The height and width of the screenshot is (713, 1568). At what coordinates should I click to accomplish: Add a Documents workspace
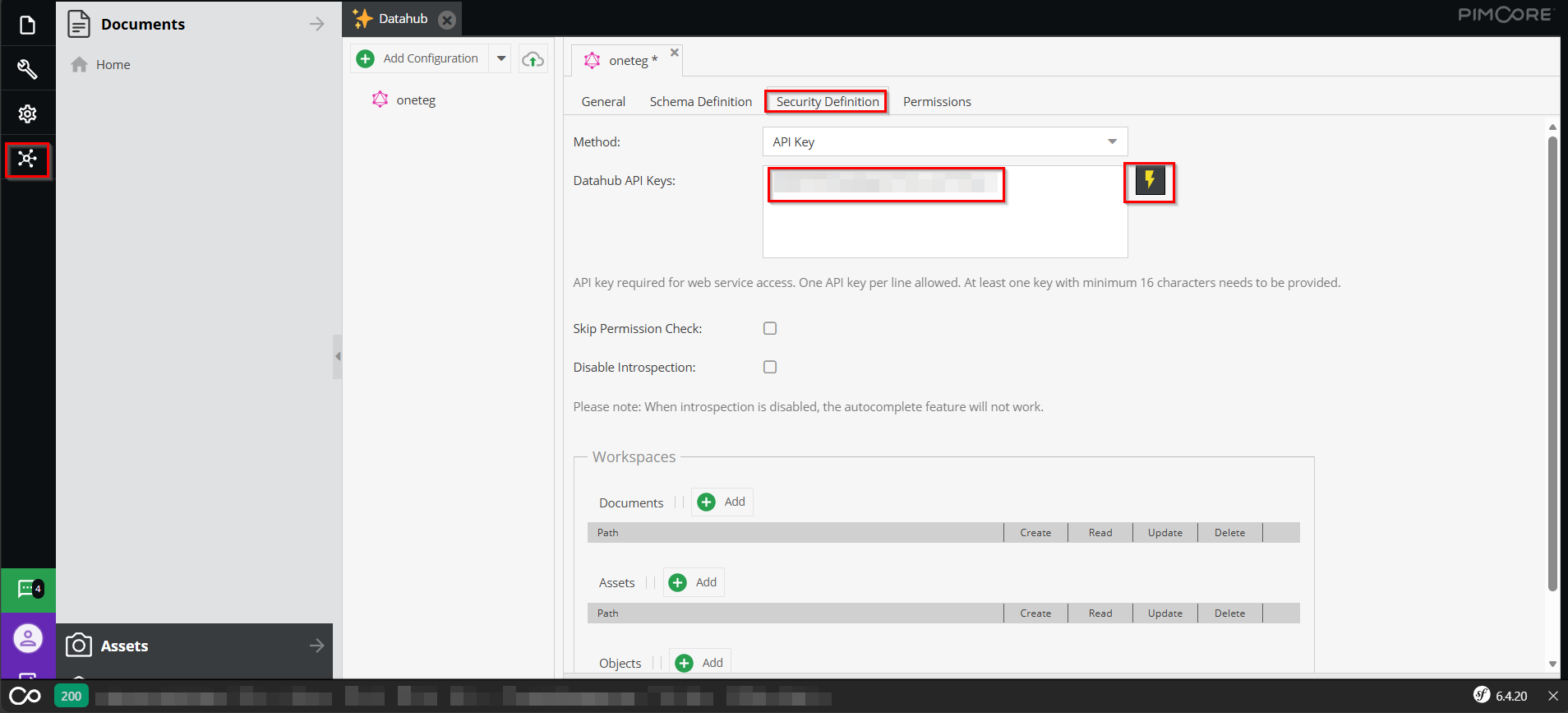pyautogui.click(x=722, y=502)
